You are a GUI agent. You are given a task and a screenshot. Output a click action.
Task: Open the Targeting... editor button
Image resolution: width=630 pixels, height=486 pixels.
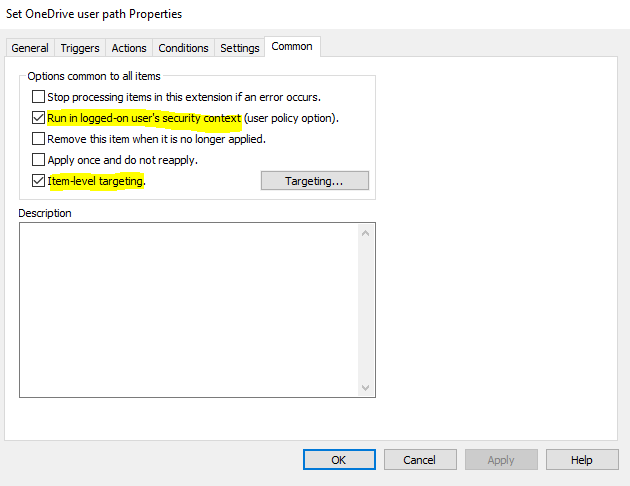(x=314, y=181)
